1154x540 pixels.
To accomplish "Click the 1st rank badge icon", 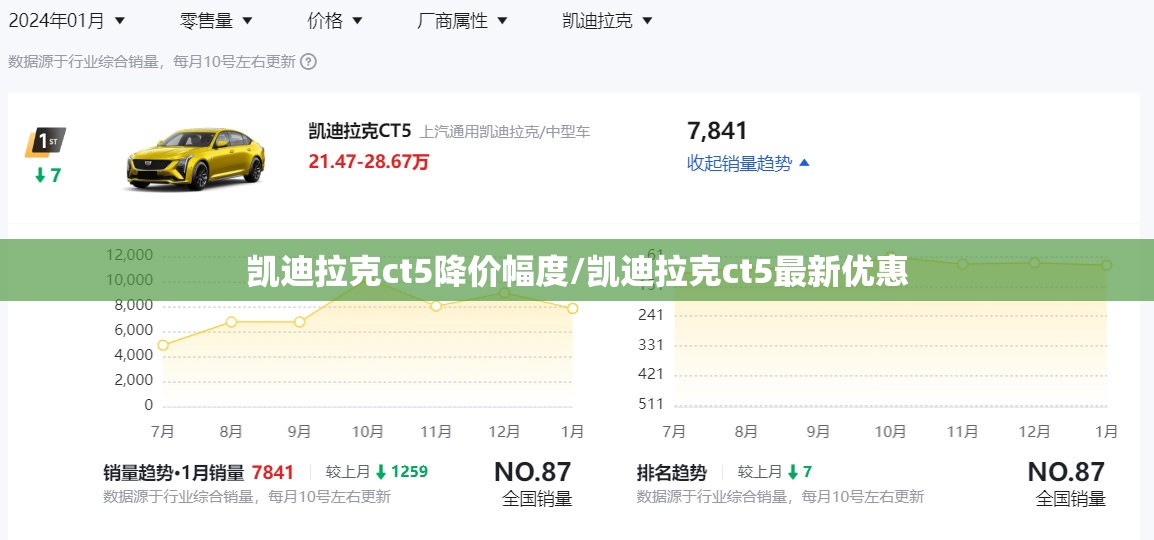I will pyautogui.click(x=46, y=142).
